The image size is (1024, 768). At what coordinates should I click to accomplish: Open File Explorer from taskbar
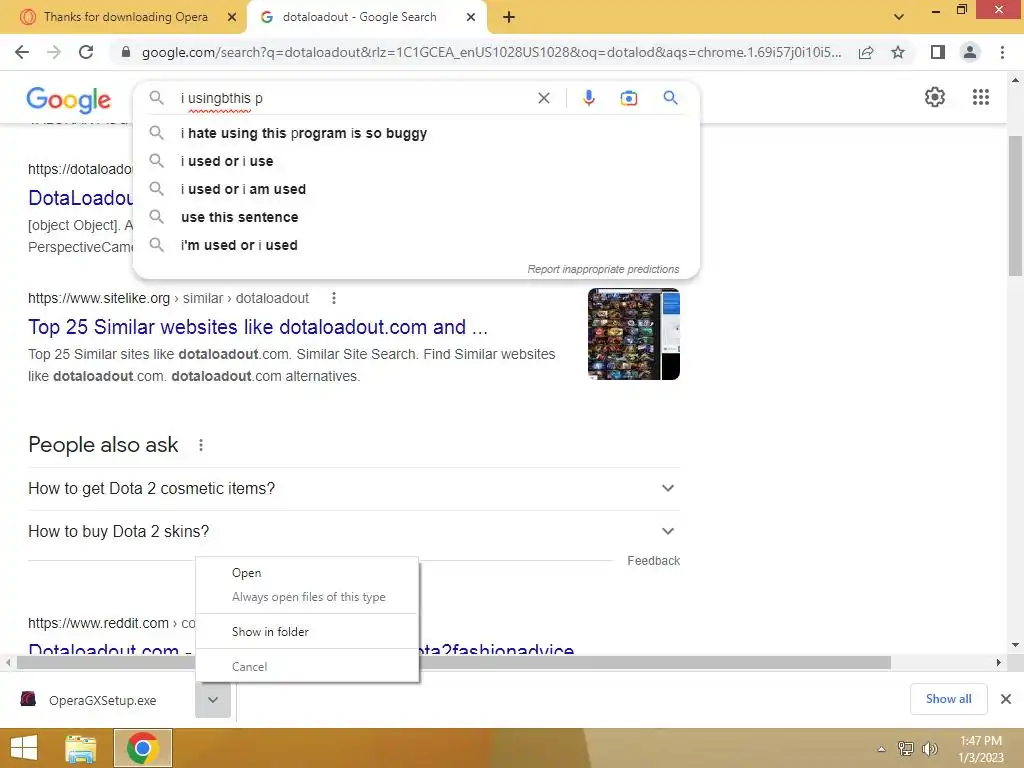click(x=81, y=748)
